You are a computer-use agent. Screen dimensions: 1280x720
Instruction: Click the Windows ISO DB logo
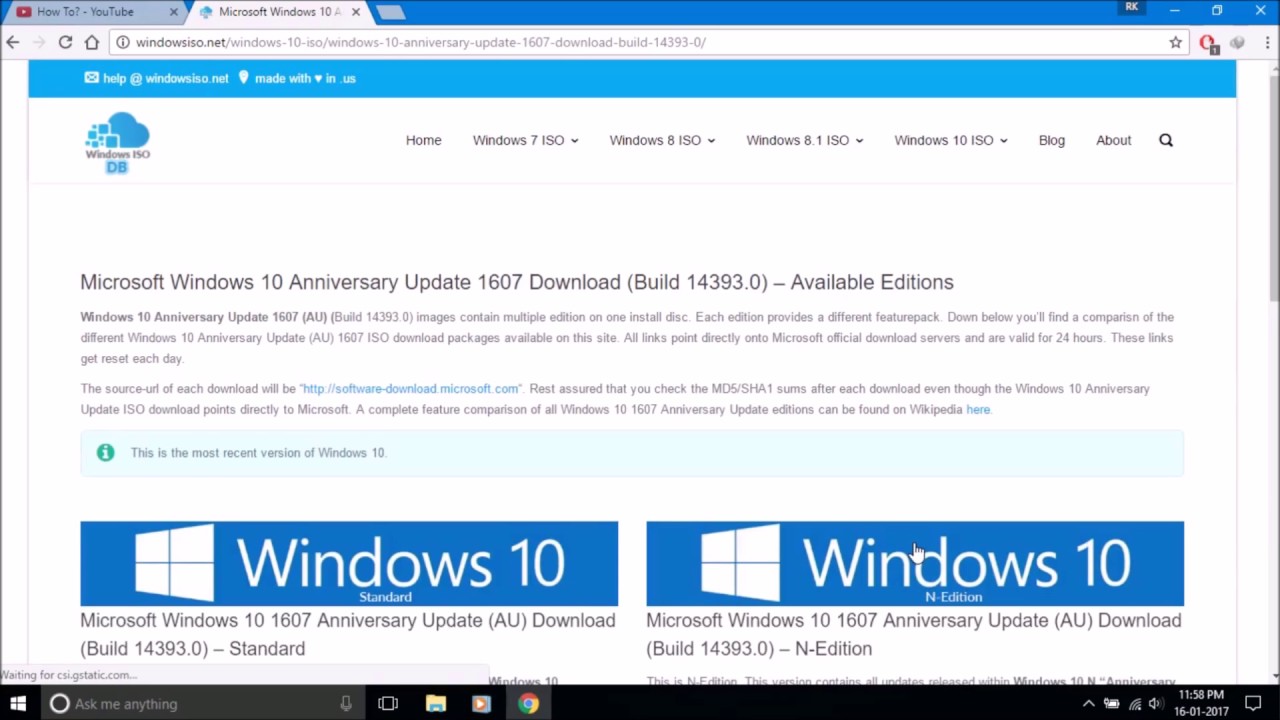pyautogui.click(x=118, y=142)
